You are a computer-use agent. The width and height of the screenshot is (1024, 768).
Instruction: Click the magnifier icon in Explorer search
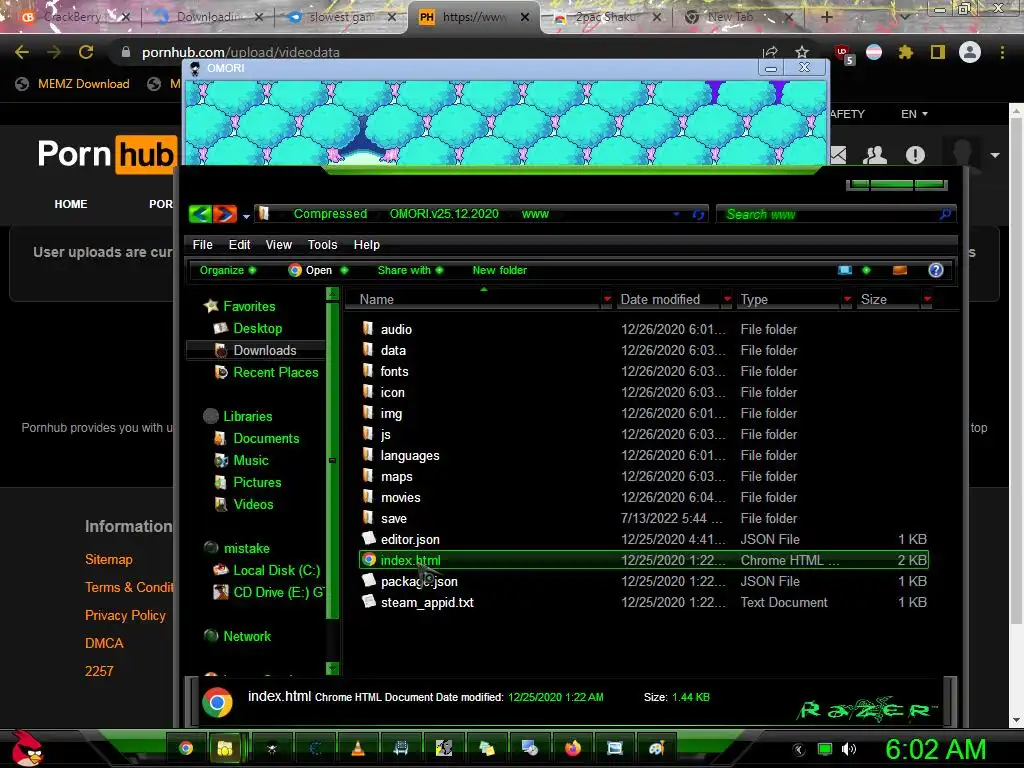[x=945, y=214]
